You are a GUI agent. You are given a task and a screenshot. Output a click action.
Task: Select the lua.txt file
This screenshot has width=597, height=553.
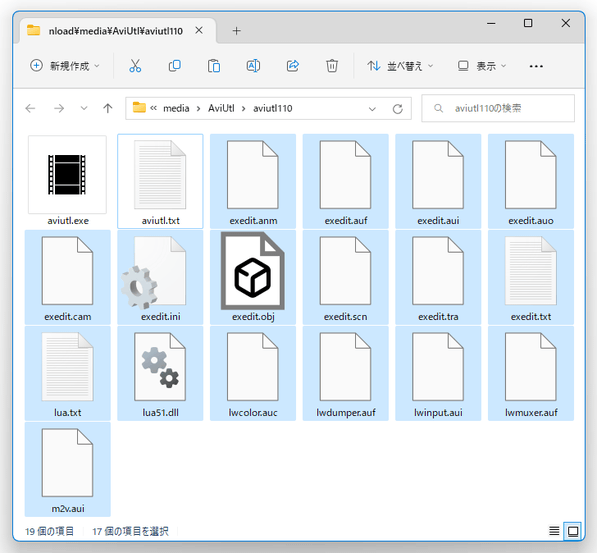(67, 373)
